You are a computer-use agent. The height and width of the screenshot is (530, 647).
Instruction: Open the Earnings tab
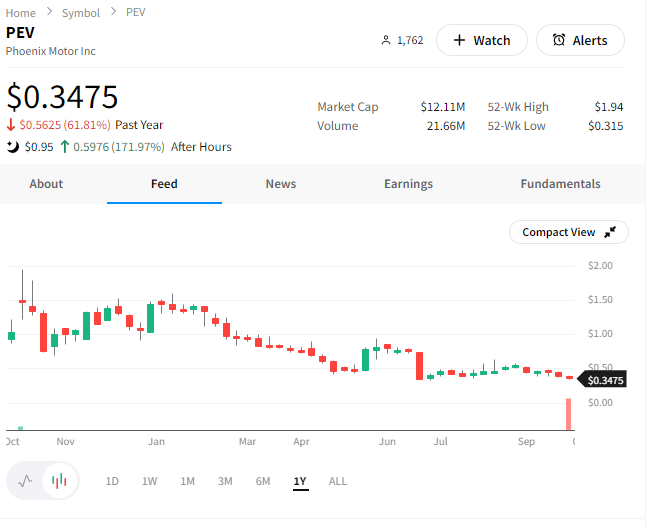[409, 184]
